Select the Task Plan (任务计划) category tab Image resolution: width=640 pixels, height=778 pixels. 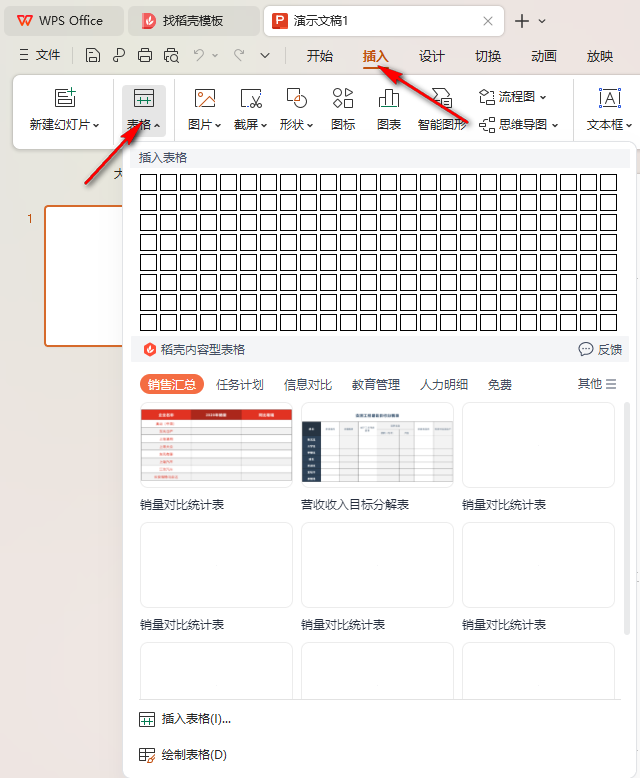point(240,385)
